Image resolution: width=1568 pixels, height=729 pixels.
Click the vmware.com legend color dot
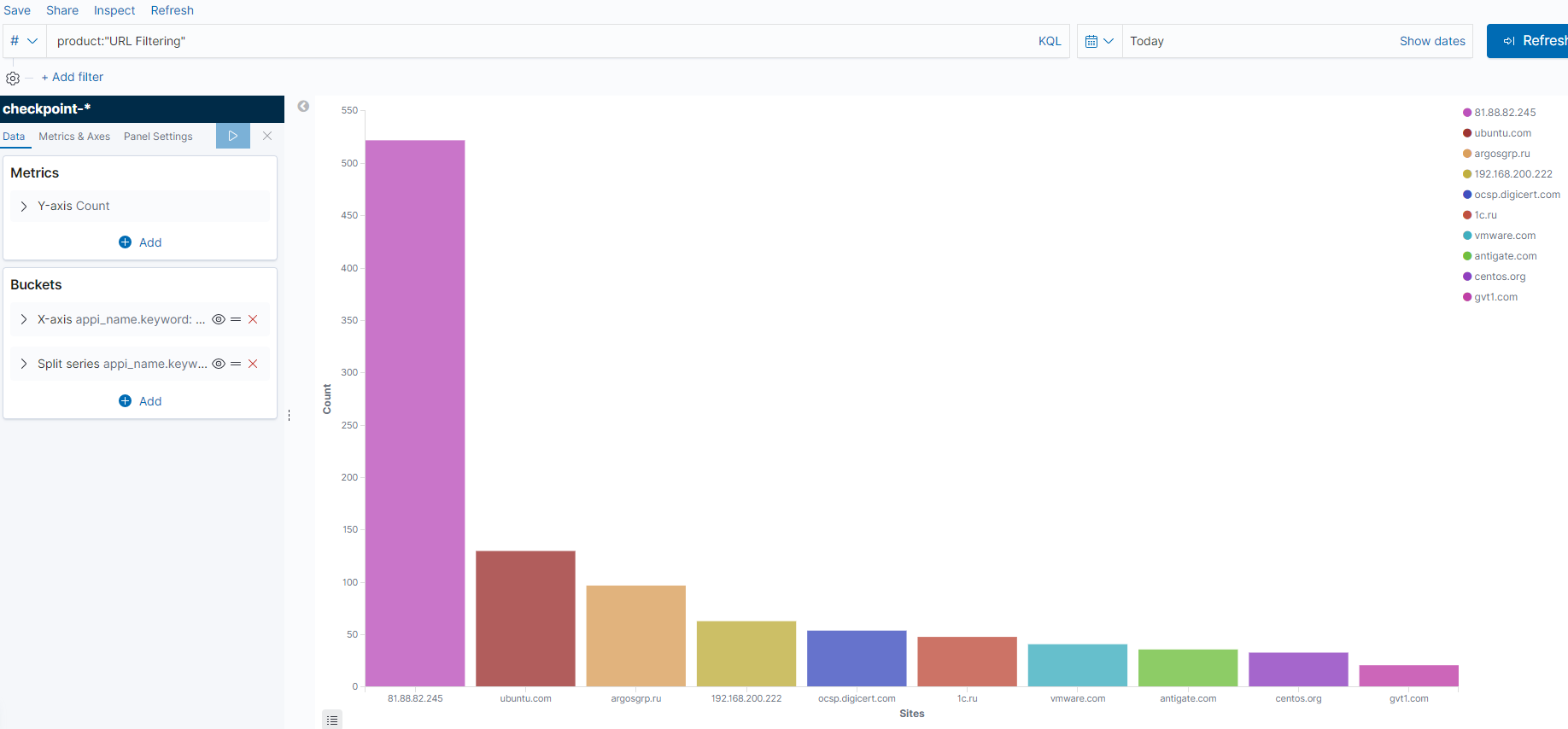click(x=1467, y=236)
